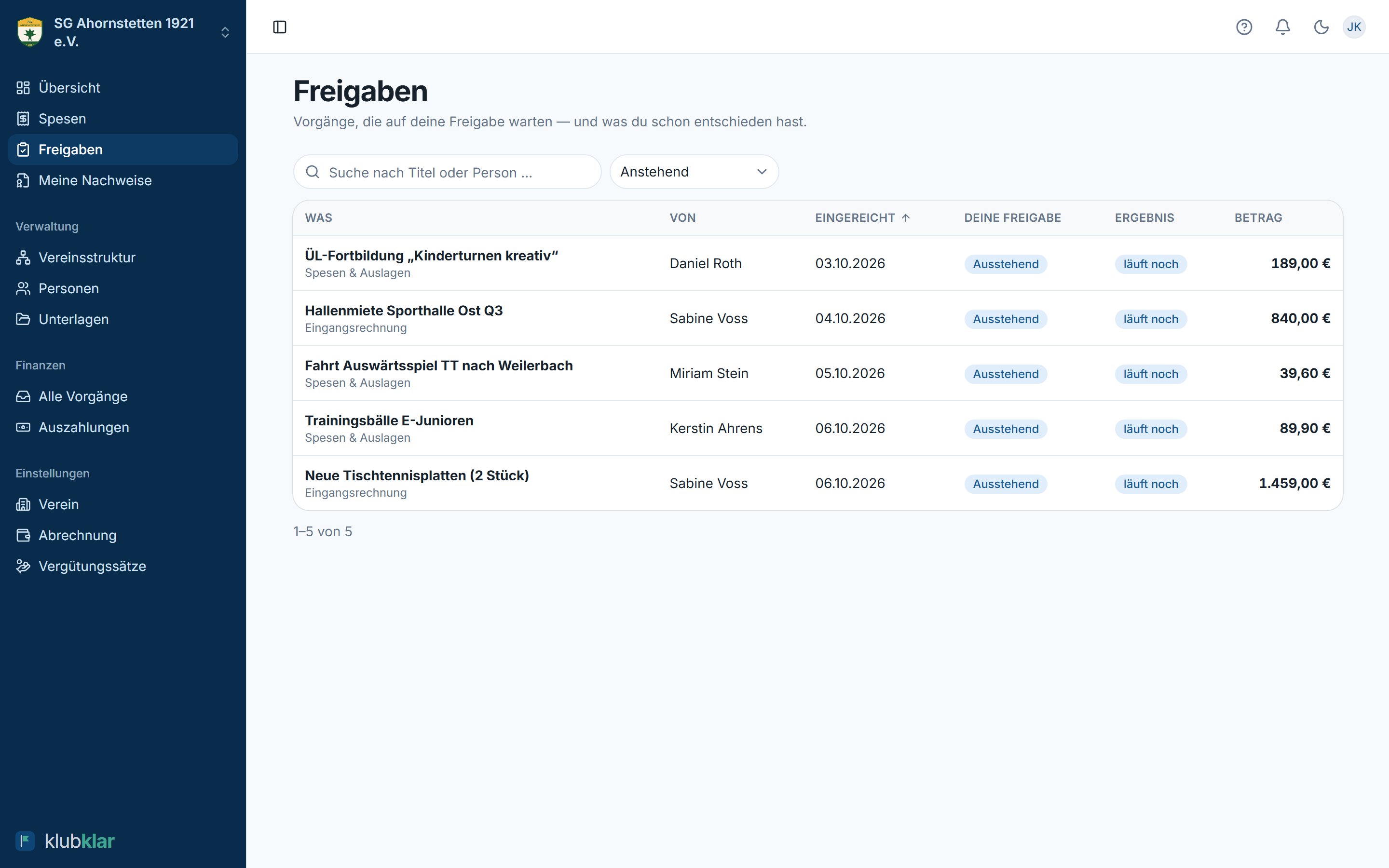Click the Was column header

tap(318, 218)
